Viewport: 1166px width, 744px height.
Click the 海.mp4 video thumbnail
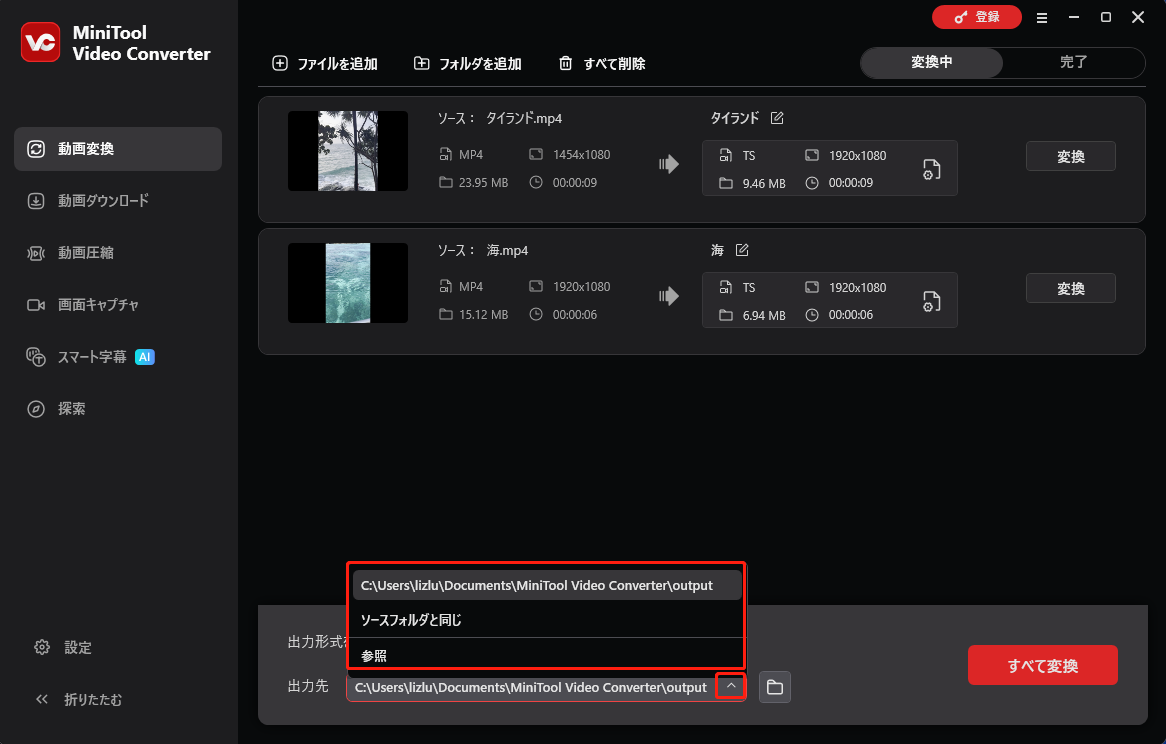347,283
